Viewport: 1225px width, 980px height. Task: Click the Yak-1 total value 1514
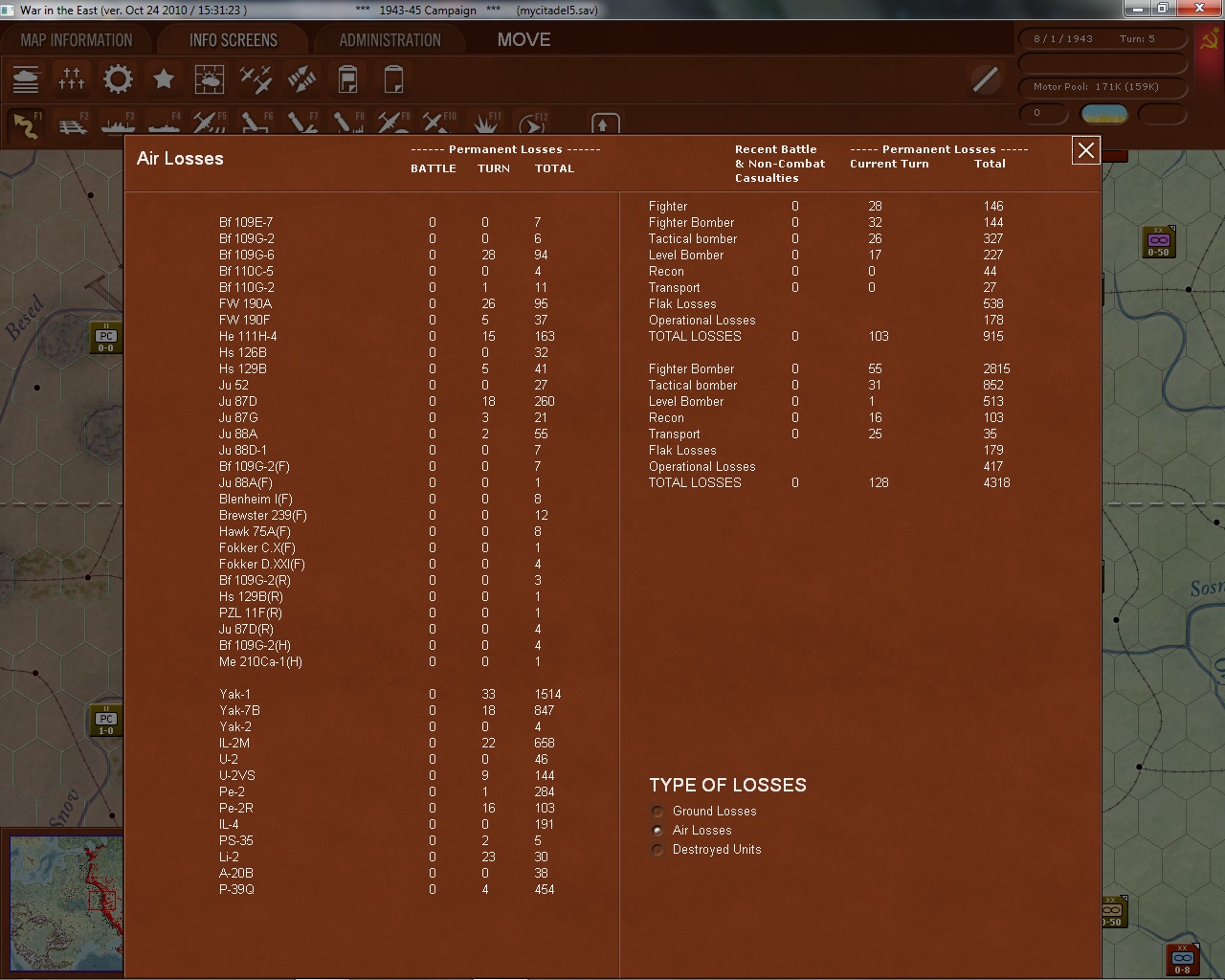[547, 694]
